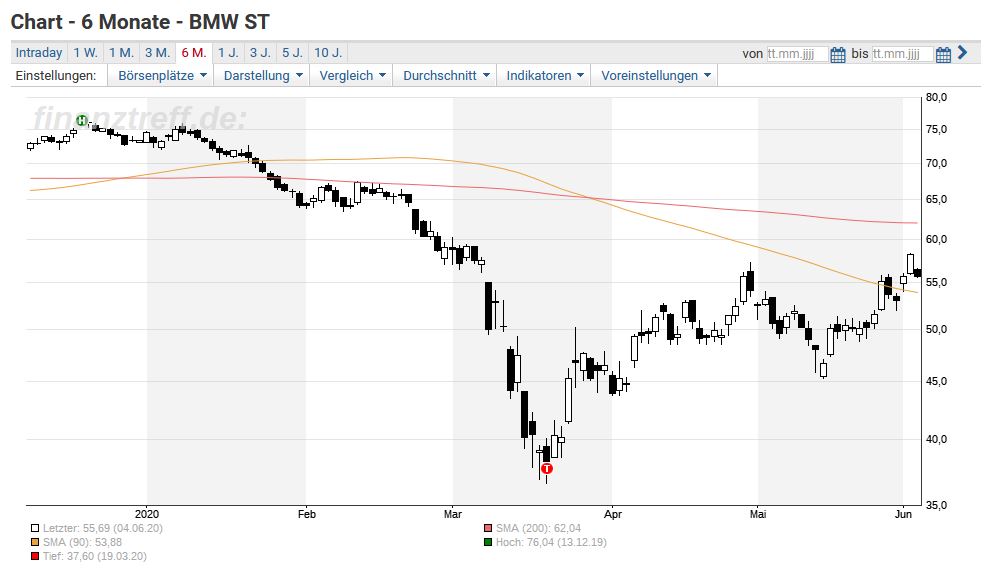
Task: Click the legend text 'SMA (90): 53,88'
Action: (82, 542)
